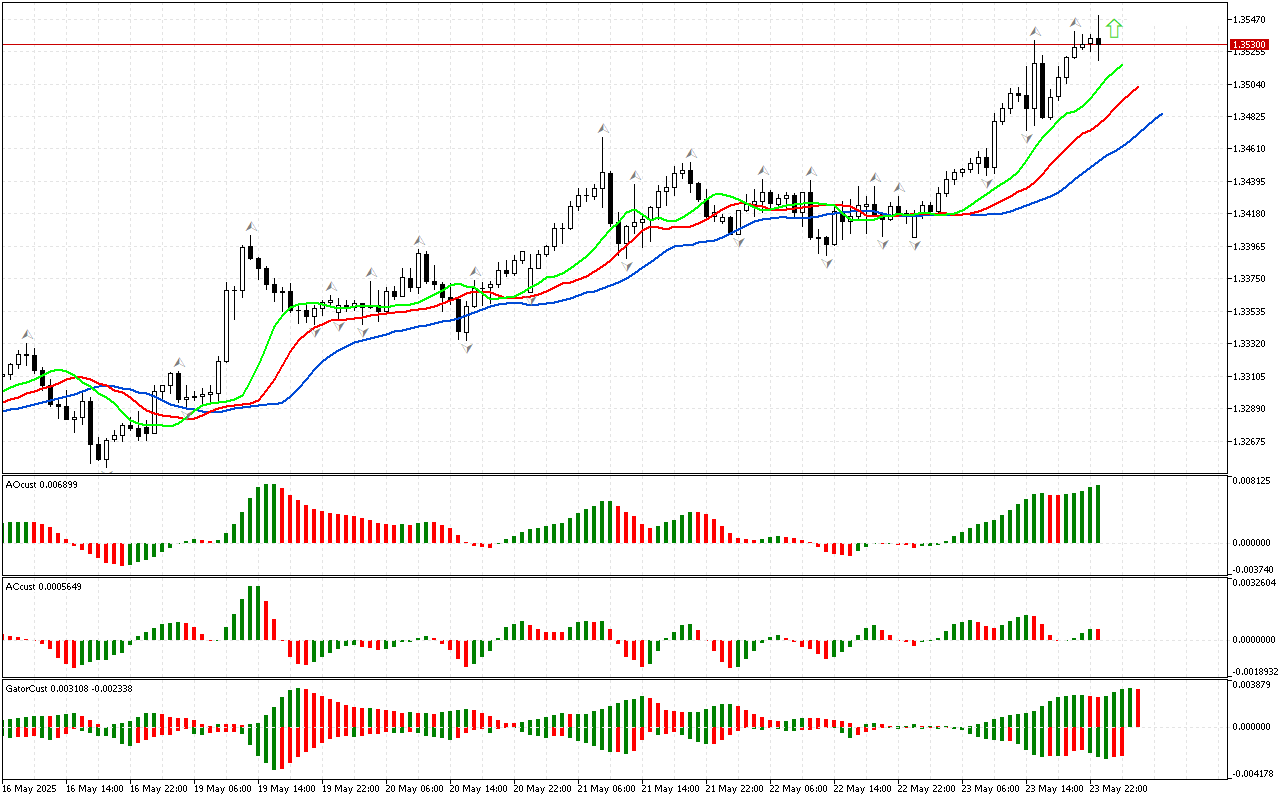Click the up fractal above the 19 May 06:00 peak
The height and width of the screenshot is (800, 1280).
click(251, 227)
